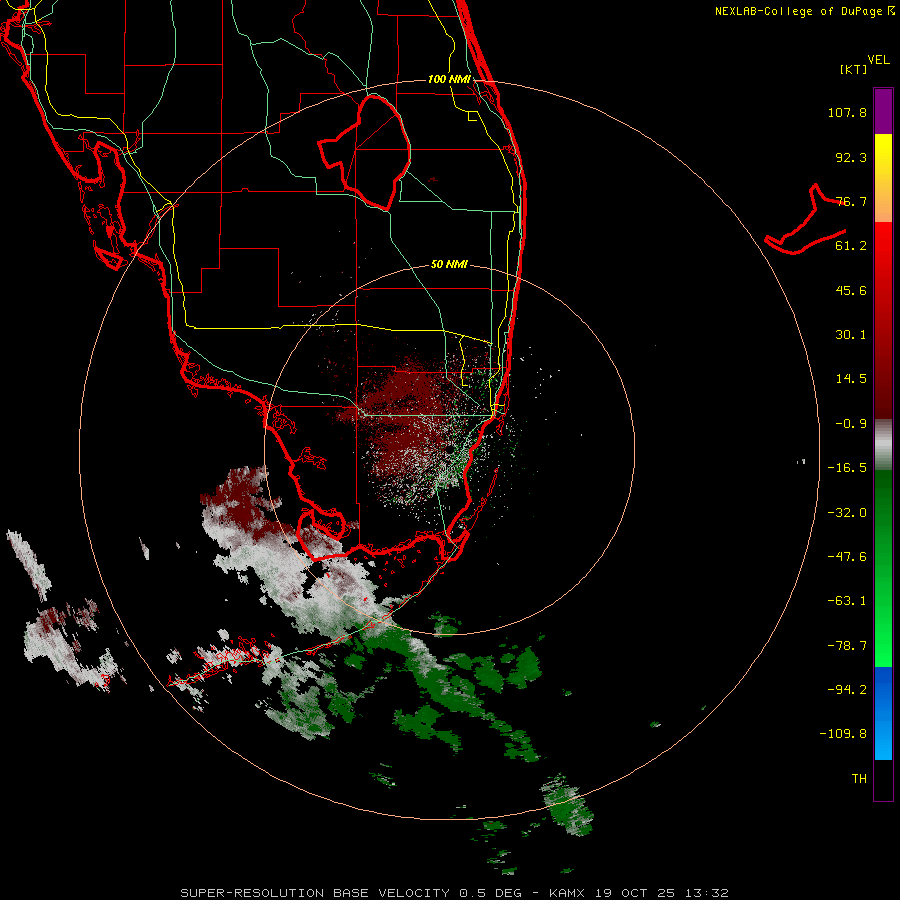Select the 30.1 scale value
Image resolution: width=900 pixels, height=900 pixels.
coord(851,335)
